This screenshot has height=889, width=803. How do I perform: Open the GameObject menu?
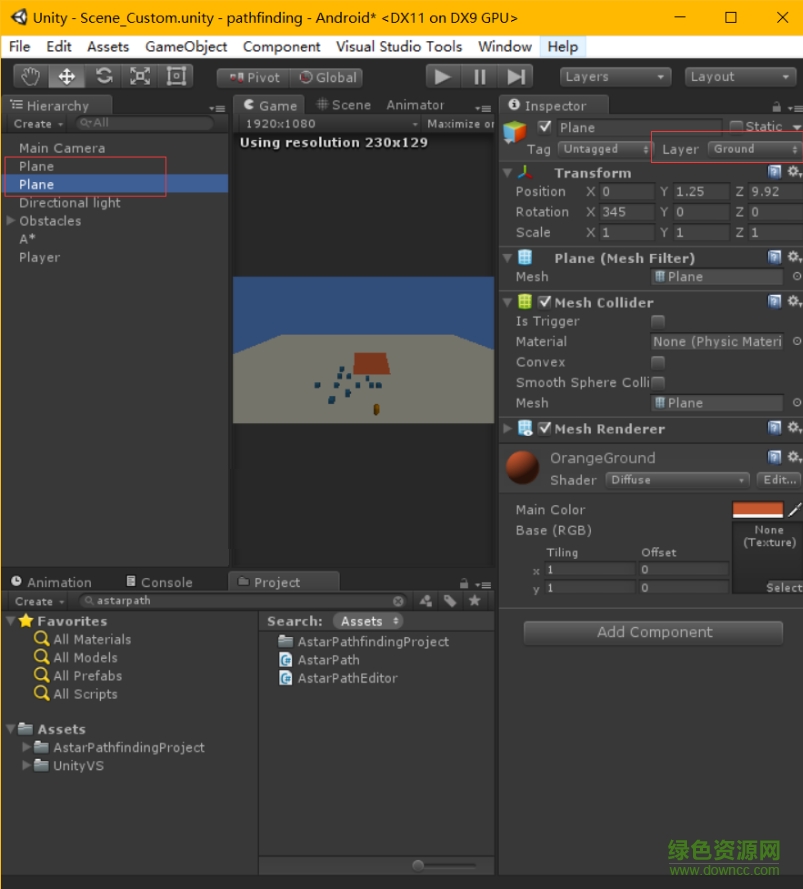tap(185, 46)
